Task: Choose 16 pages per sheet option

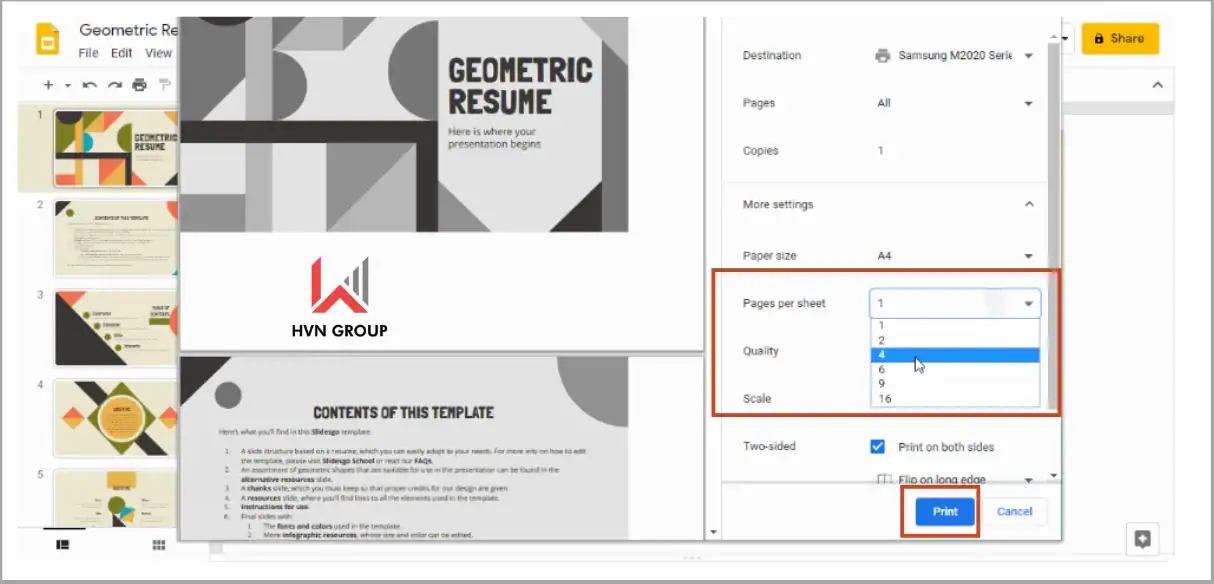Action: (x=955, y=399)
